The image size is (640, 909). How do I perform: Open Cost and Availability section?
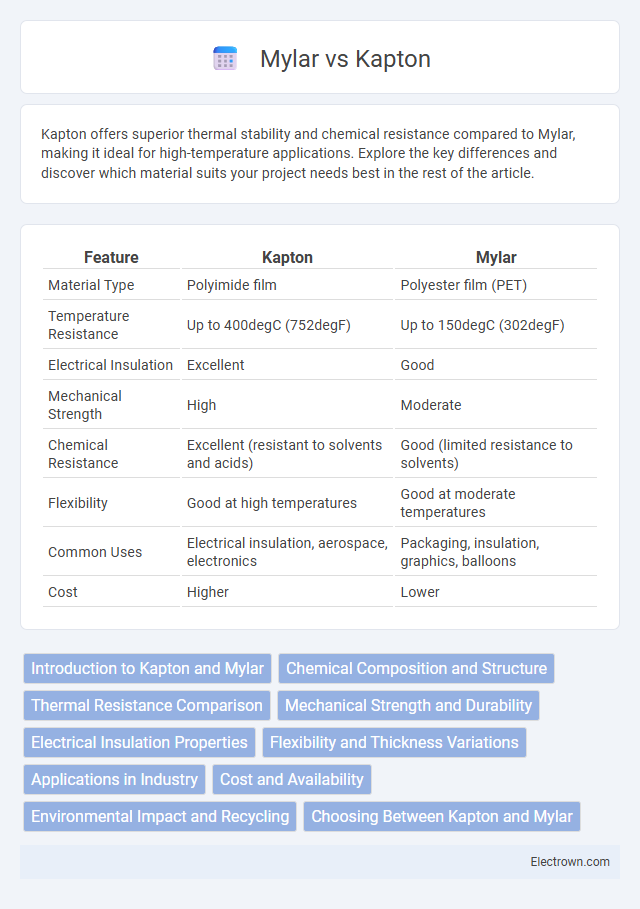pos(292,780)
